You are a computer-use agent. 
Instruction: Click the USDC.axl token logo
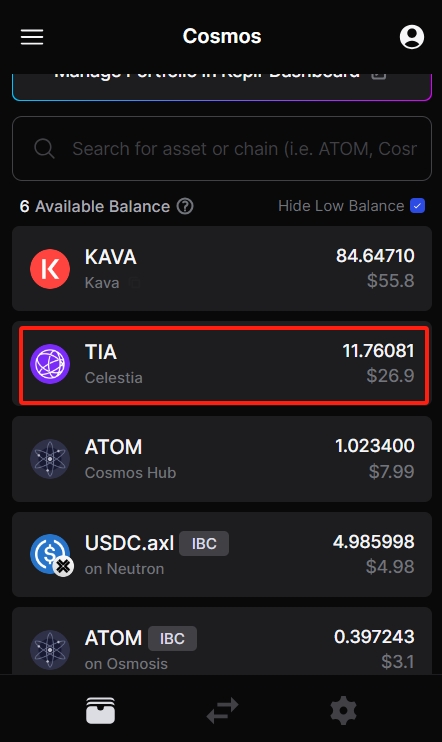(51, 555)
